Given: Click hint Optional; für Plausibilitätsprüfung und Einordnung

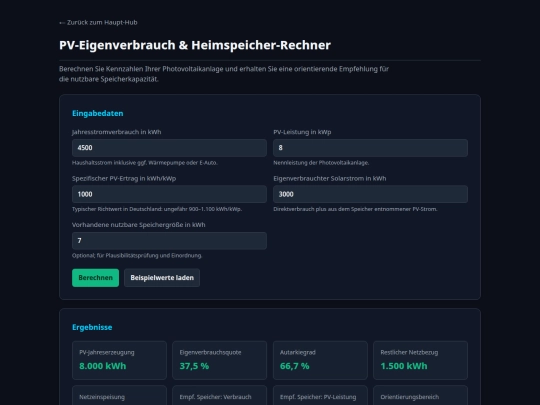Looking at the screenshot, I should 137,256.
